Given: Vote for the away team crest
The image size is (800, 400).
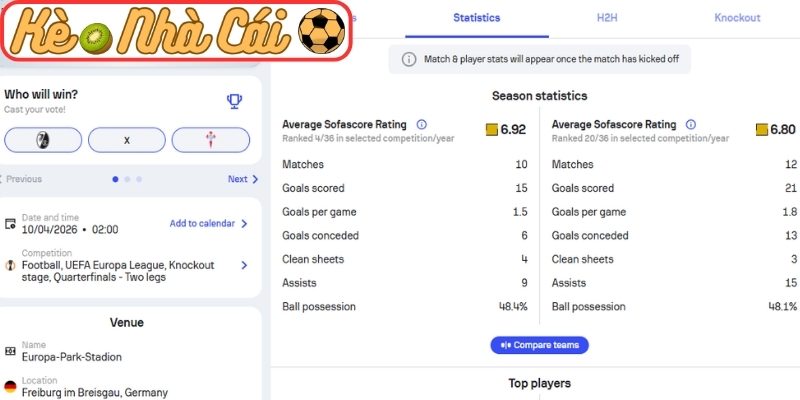Looking at the screenshot, I should [210, 140].
